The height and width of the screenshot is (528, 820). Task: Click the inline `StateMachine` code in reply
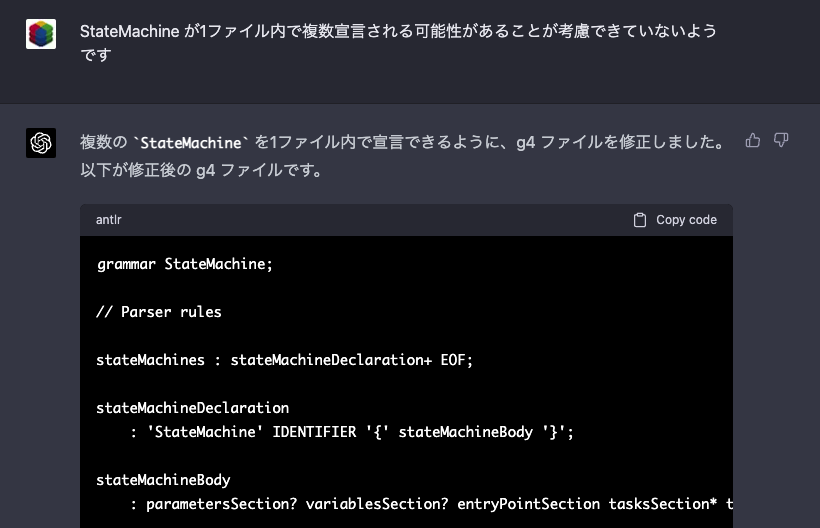(x=191, y=142)
